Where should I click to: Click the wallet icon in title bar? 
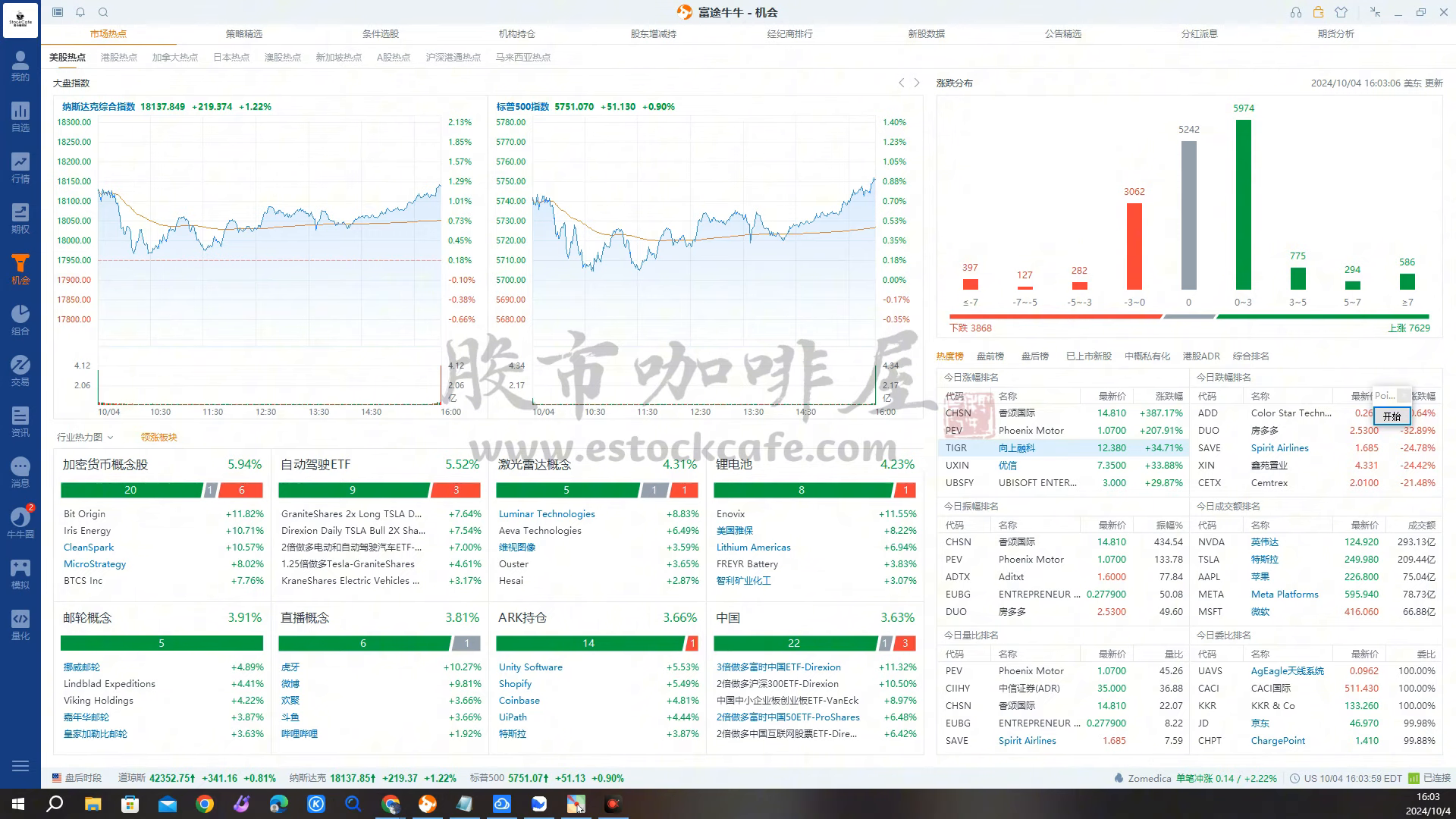pos(1318,12)
